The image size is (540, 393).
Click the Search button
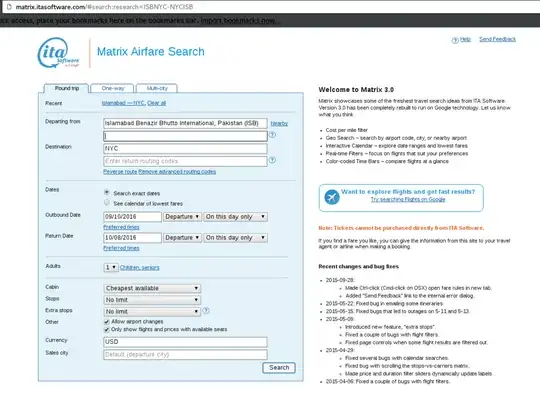click(x=279, y=368)
